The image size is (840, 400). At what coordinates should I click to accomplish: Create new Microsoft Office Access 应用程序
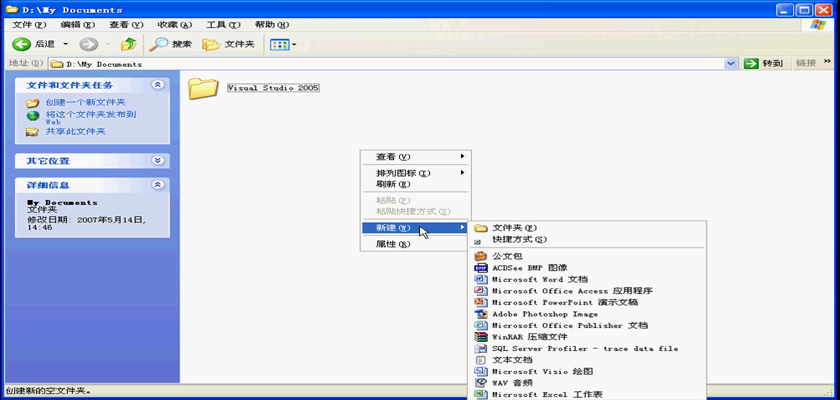click(588, 291)
